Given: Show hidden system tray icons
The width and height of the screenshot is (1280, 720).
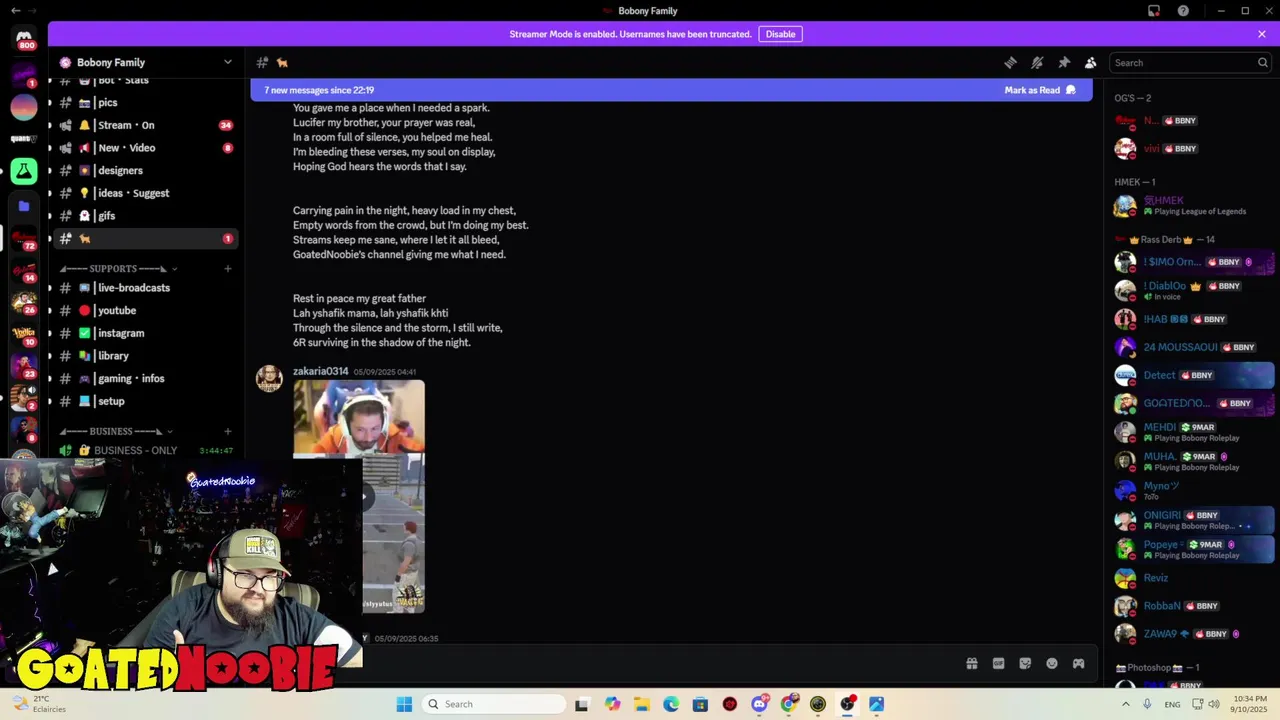Looking at the screenshot, I should click(x=1125, y=704).
